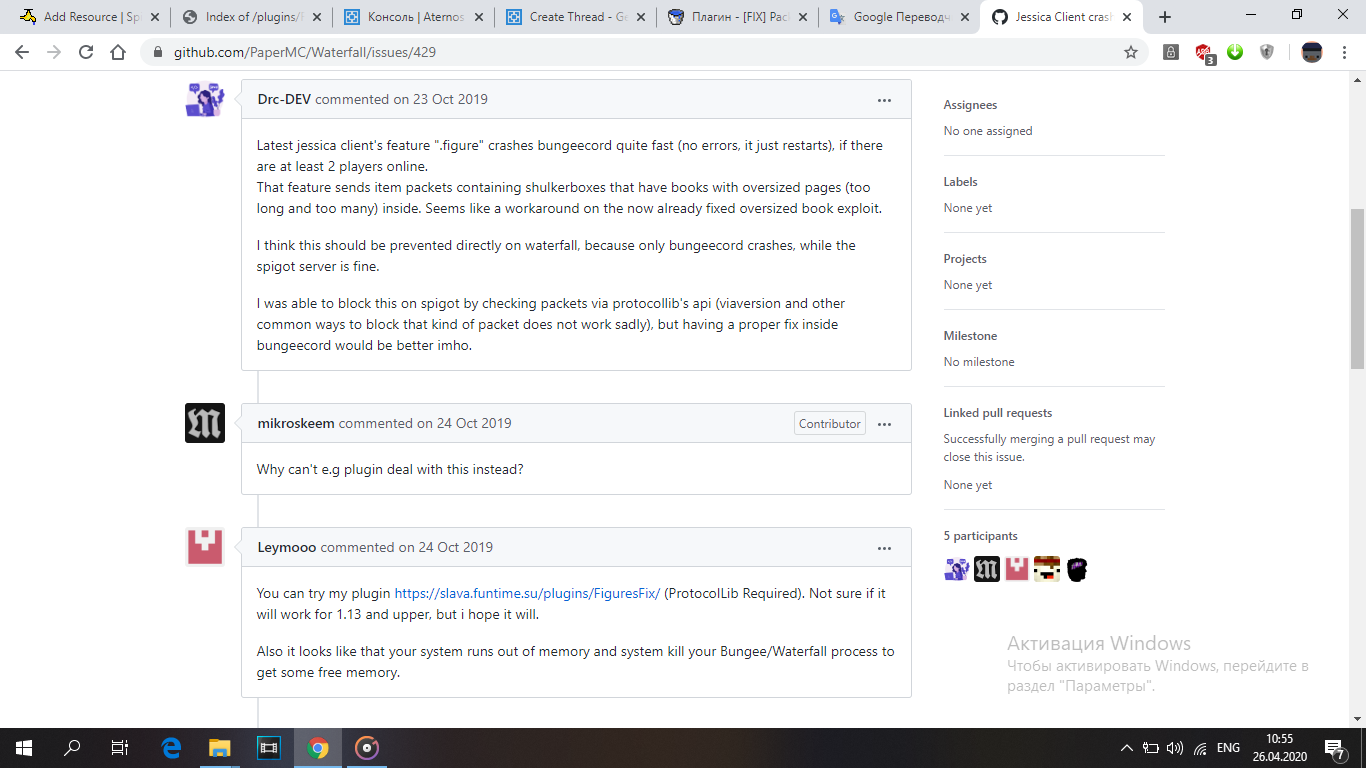Open the new tab plus button
This screenshot has width=1366, height=768.
tap(1165, 17)
